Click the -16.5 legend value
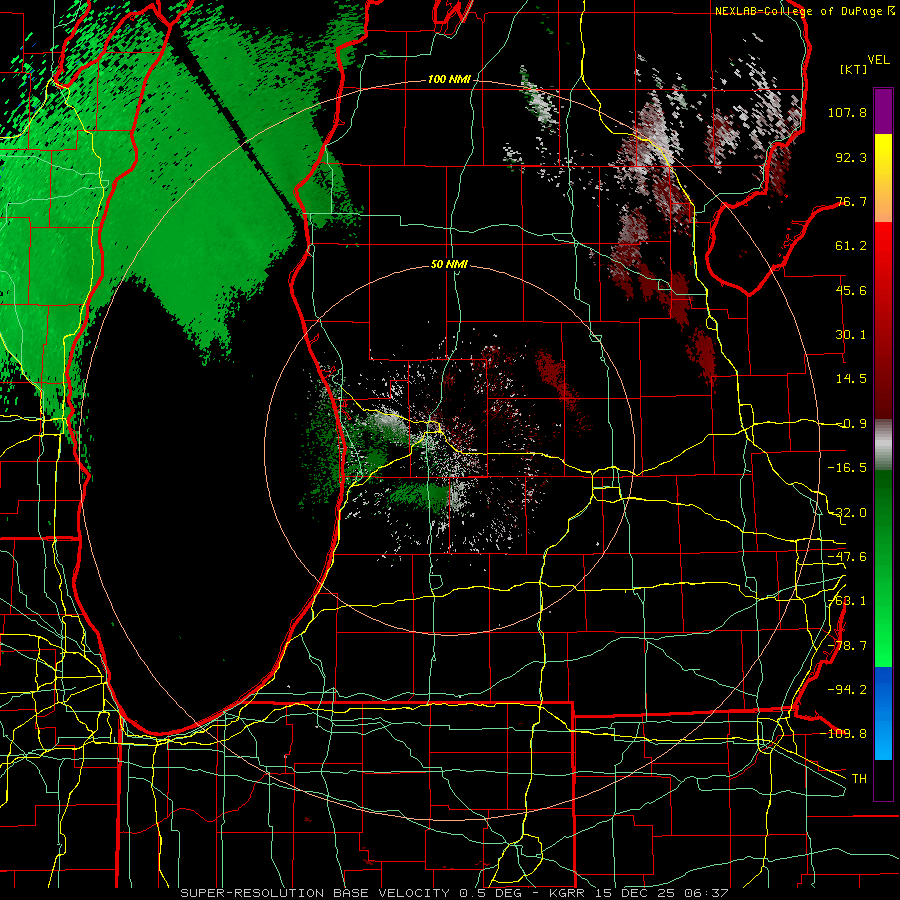 click(x=847, y=468)
